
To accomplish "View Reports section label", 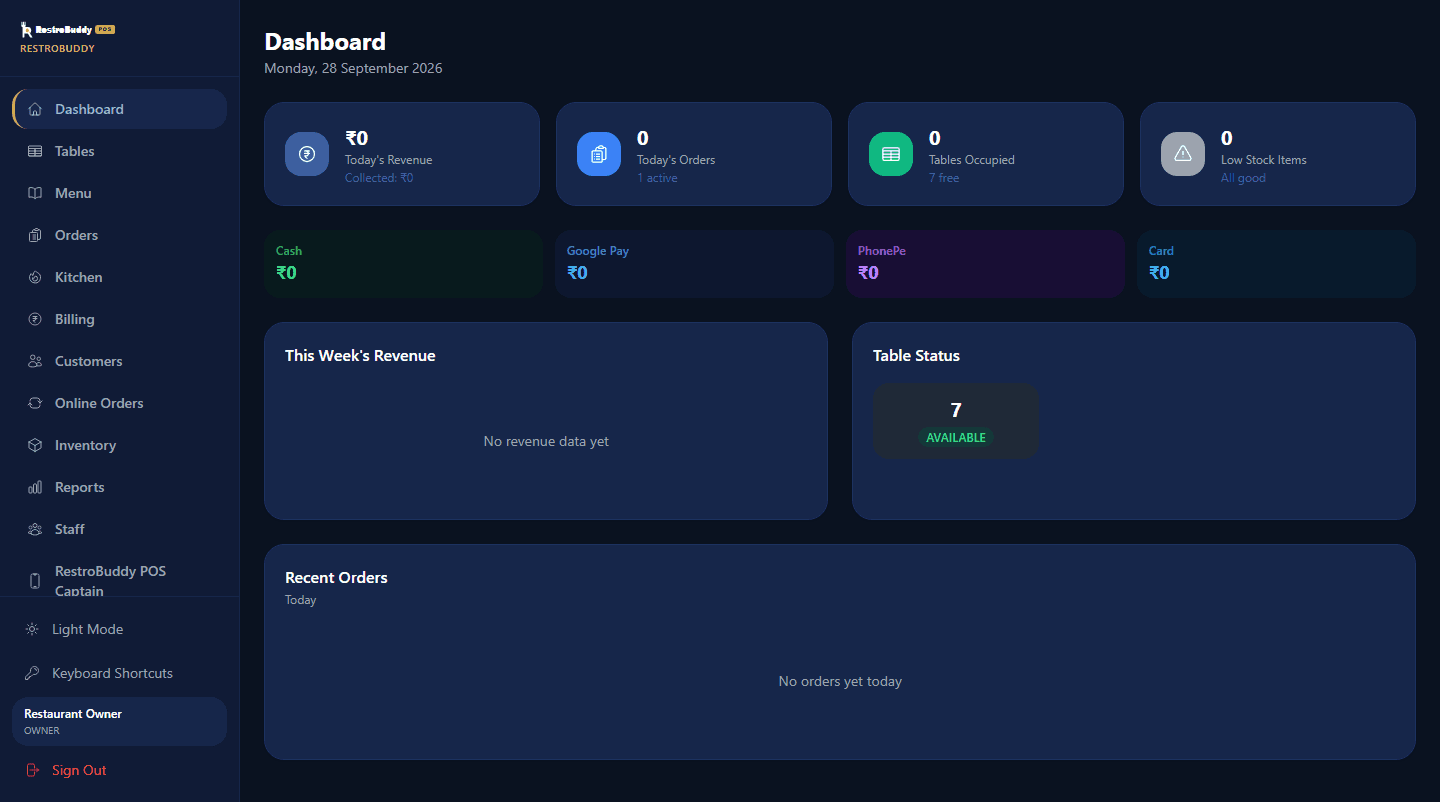I will (x=80, y=487).
